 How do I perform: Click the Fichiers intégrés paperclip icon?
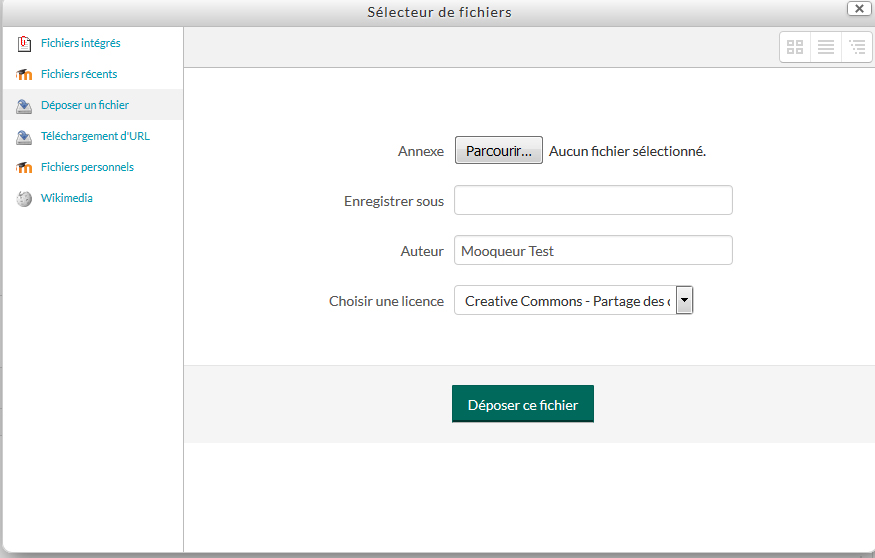click(24, 43)
